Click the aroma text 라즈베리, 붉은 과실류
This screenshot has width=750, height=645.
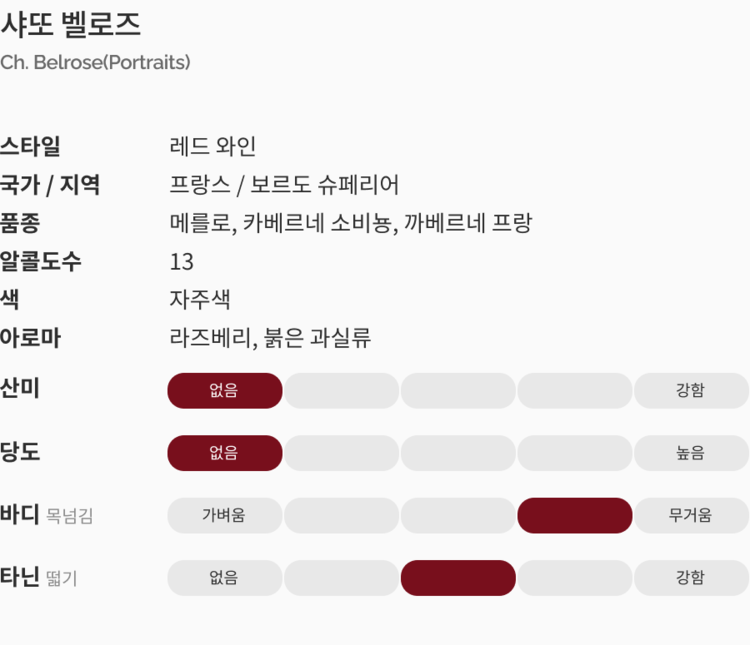click(x=270, y=338)
